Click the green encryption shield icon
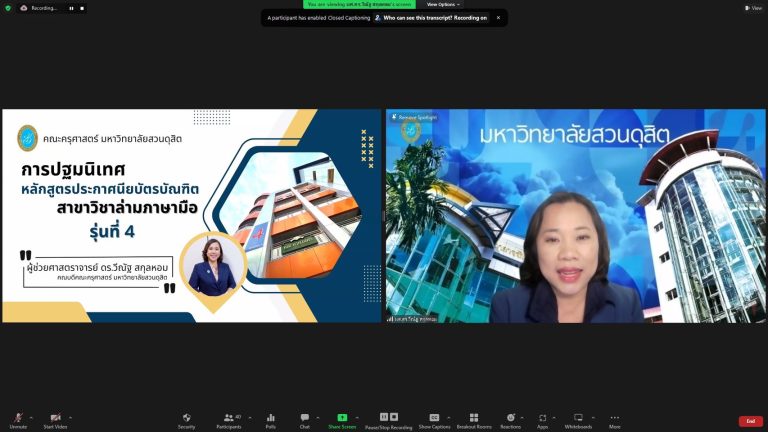The height and width of the screenshot is (432, 768). pos(8,8)
